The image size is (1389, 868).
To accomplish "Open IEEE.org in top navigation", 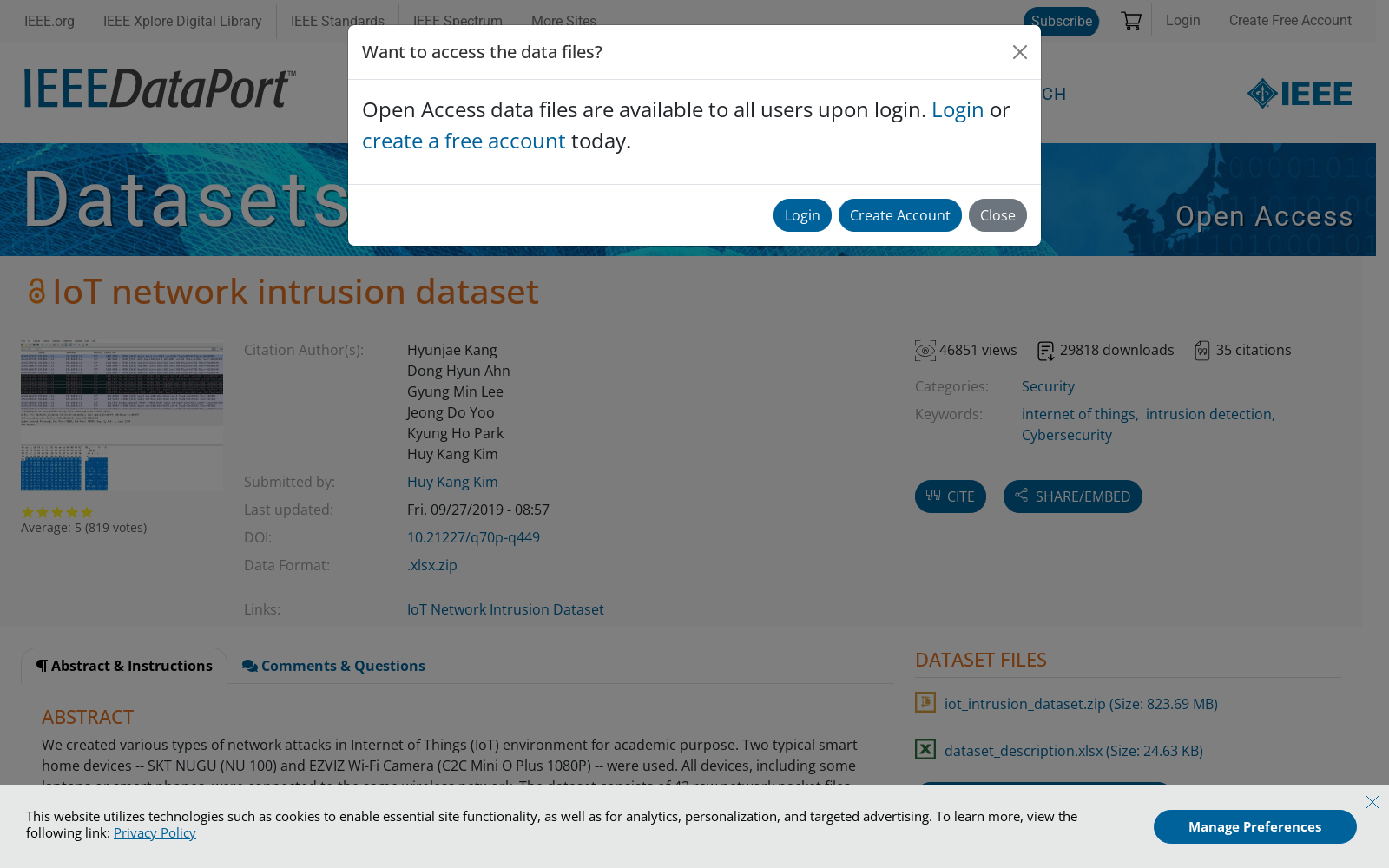I will tap(49, 22).
